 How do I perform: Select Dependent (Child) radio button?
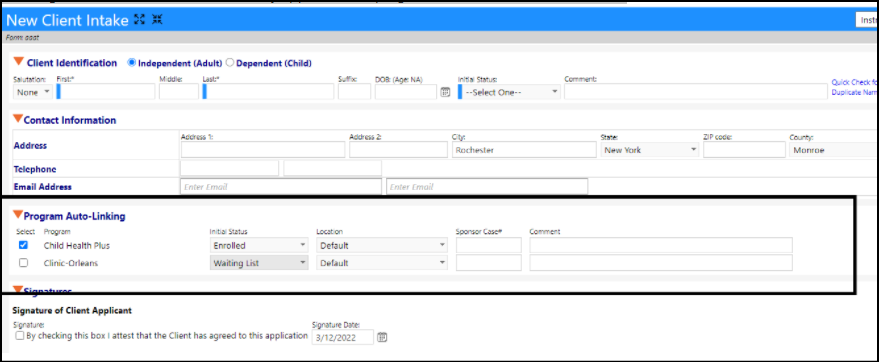click(x=230, y=63)
